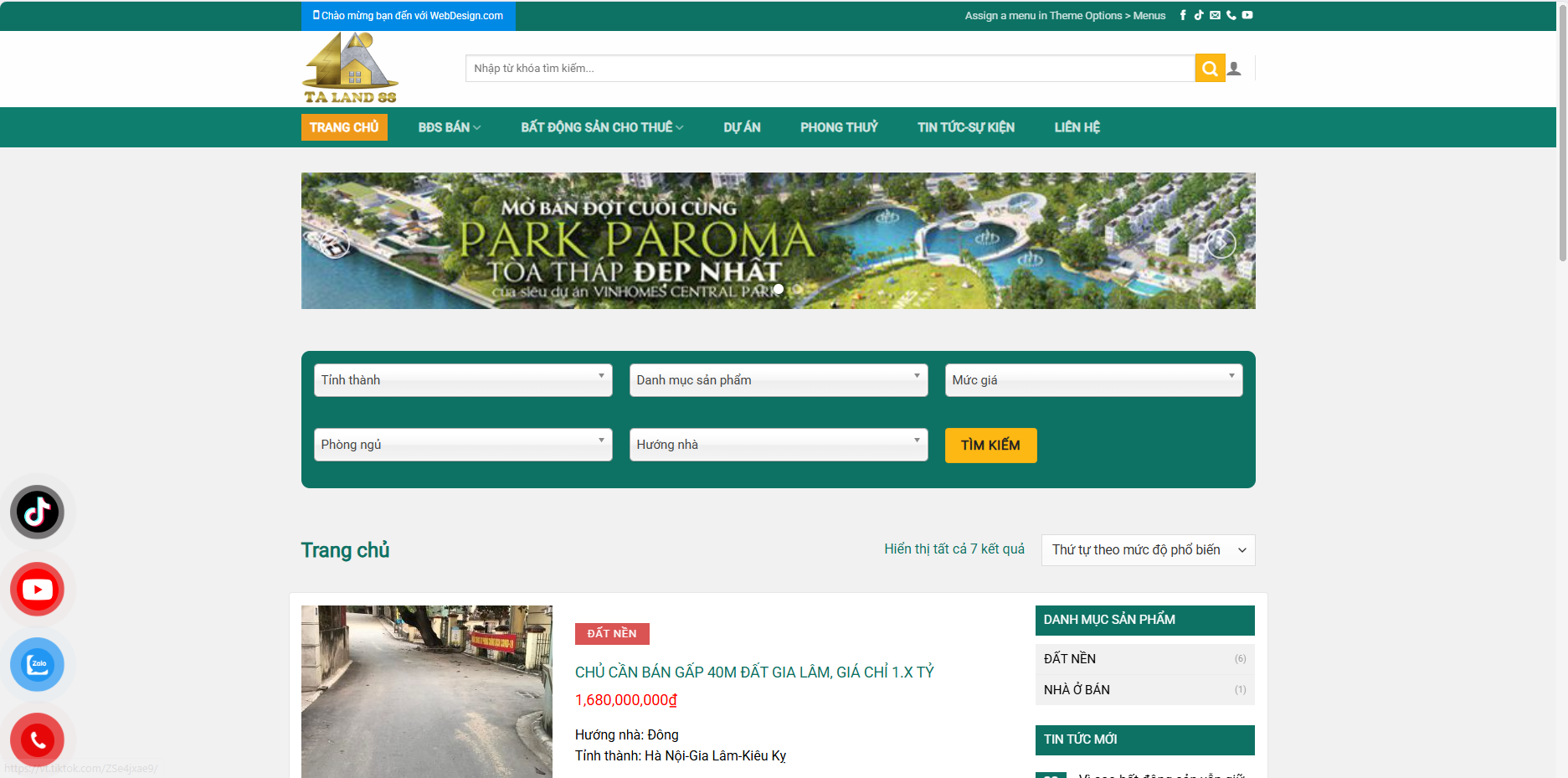This screenshot has height=778, width=1568.
Task: Open the Hướng nhà dropdown
Action: [x=779, y=445]
